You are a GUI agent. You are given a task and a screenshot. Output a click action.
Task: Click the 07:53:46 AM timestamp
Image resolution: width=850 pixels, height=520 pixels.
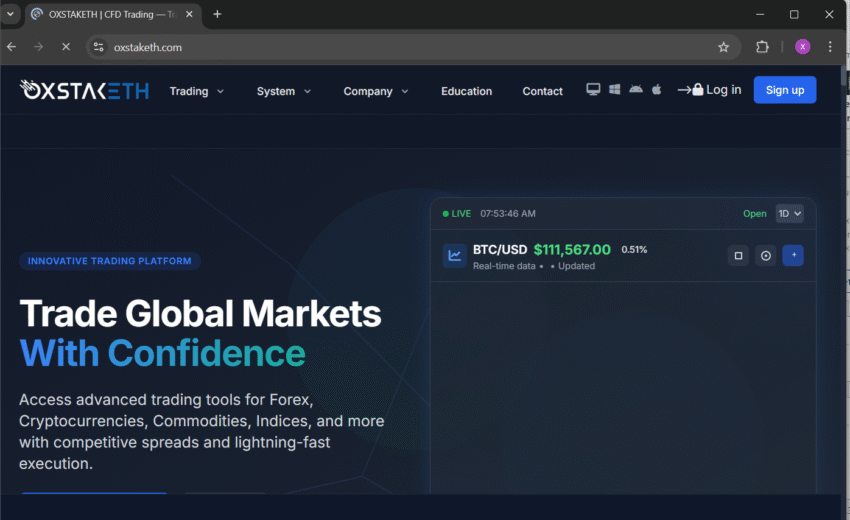507,214
